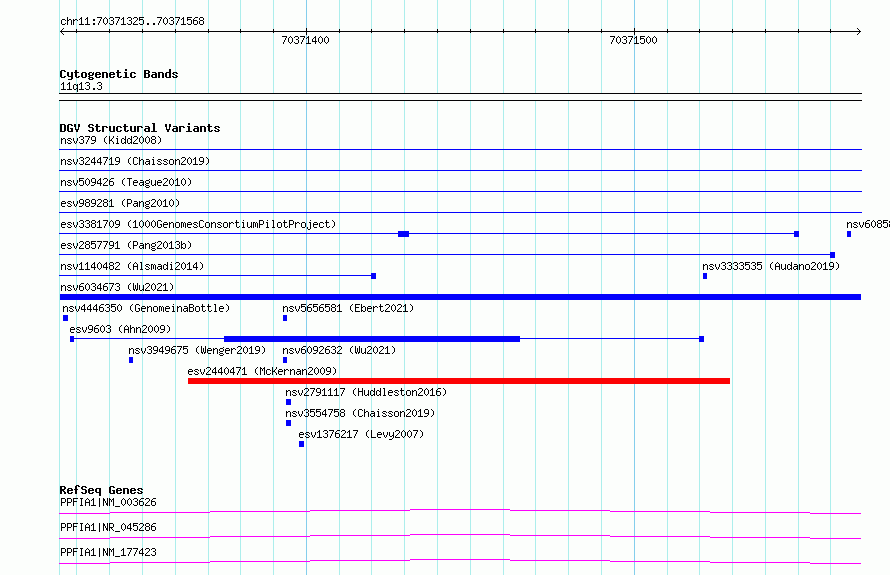This screenshot has height=575, width=890.
Task: Click the Cytogenetic Bands track heading
Action: click(119, 74)
